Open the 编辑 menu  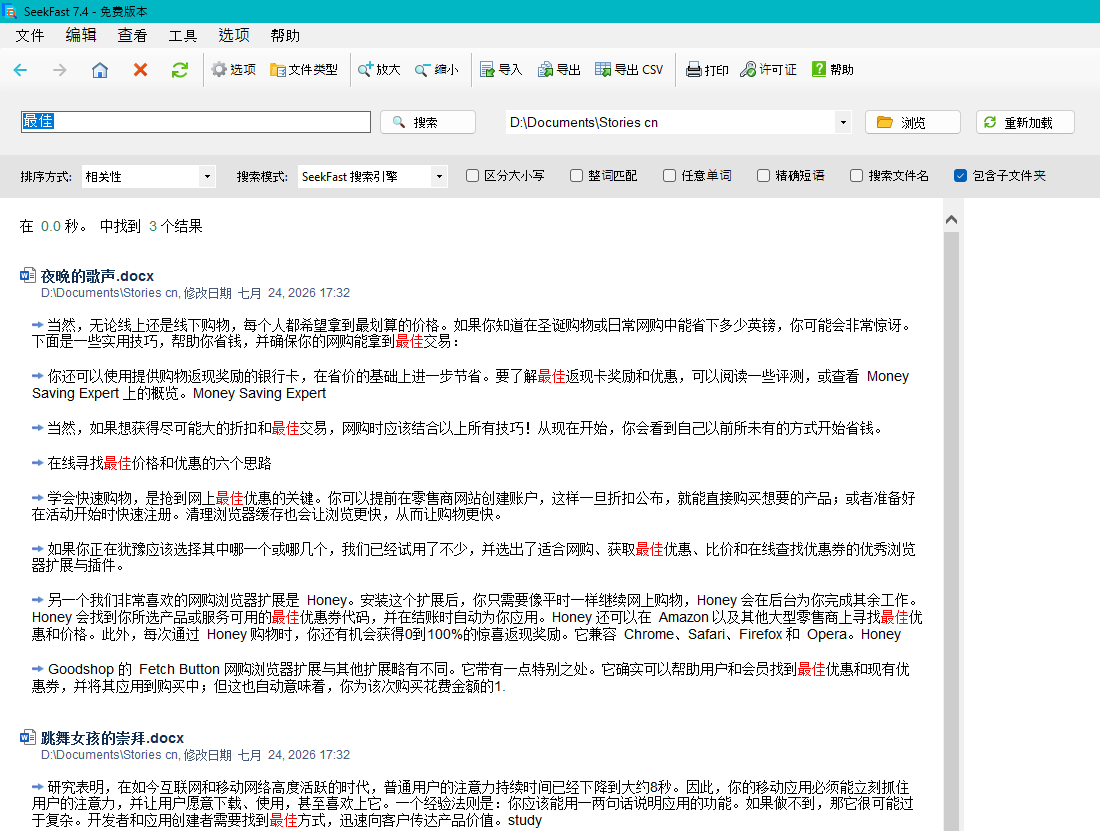81,35
